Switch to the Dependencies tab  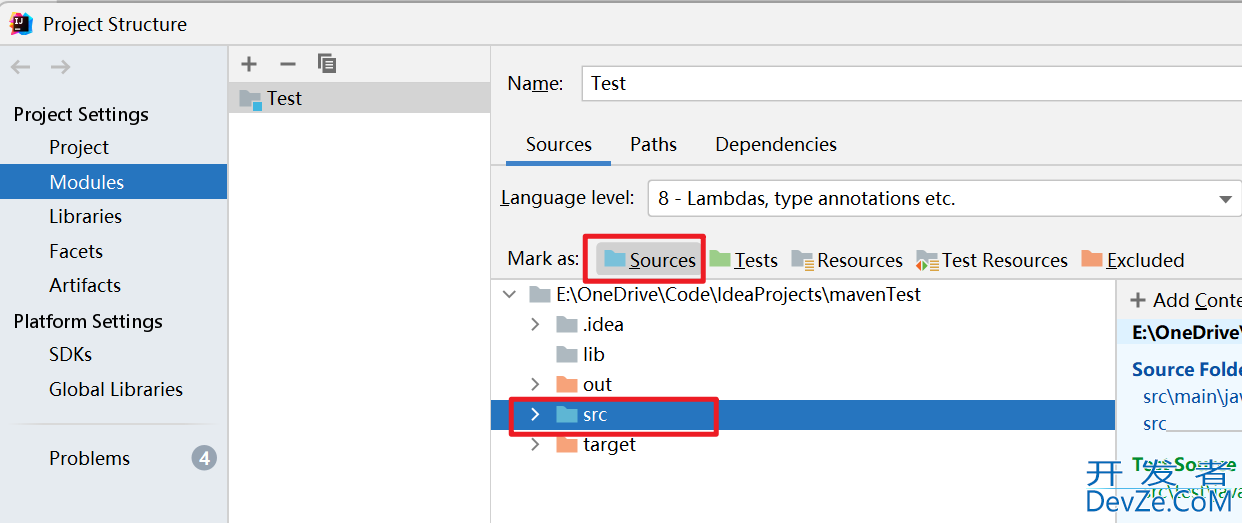776,145
